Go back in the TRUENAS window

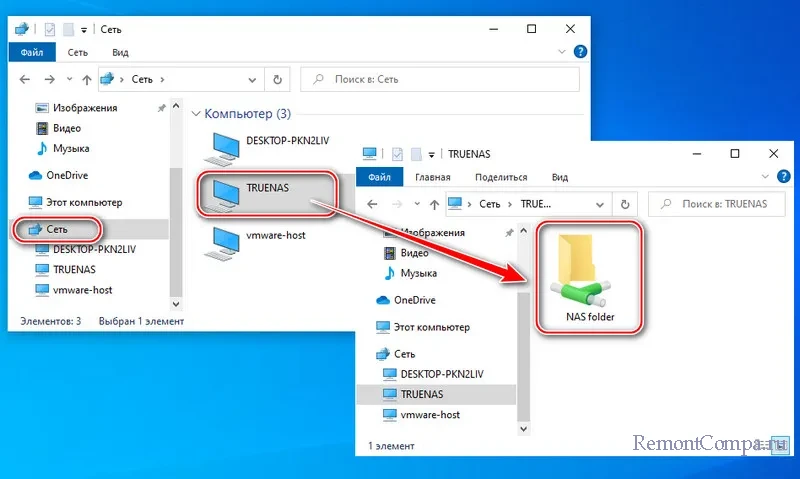[x=374, y=204]
